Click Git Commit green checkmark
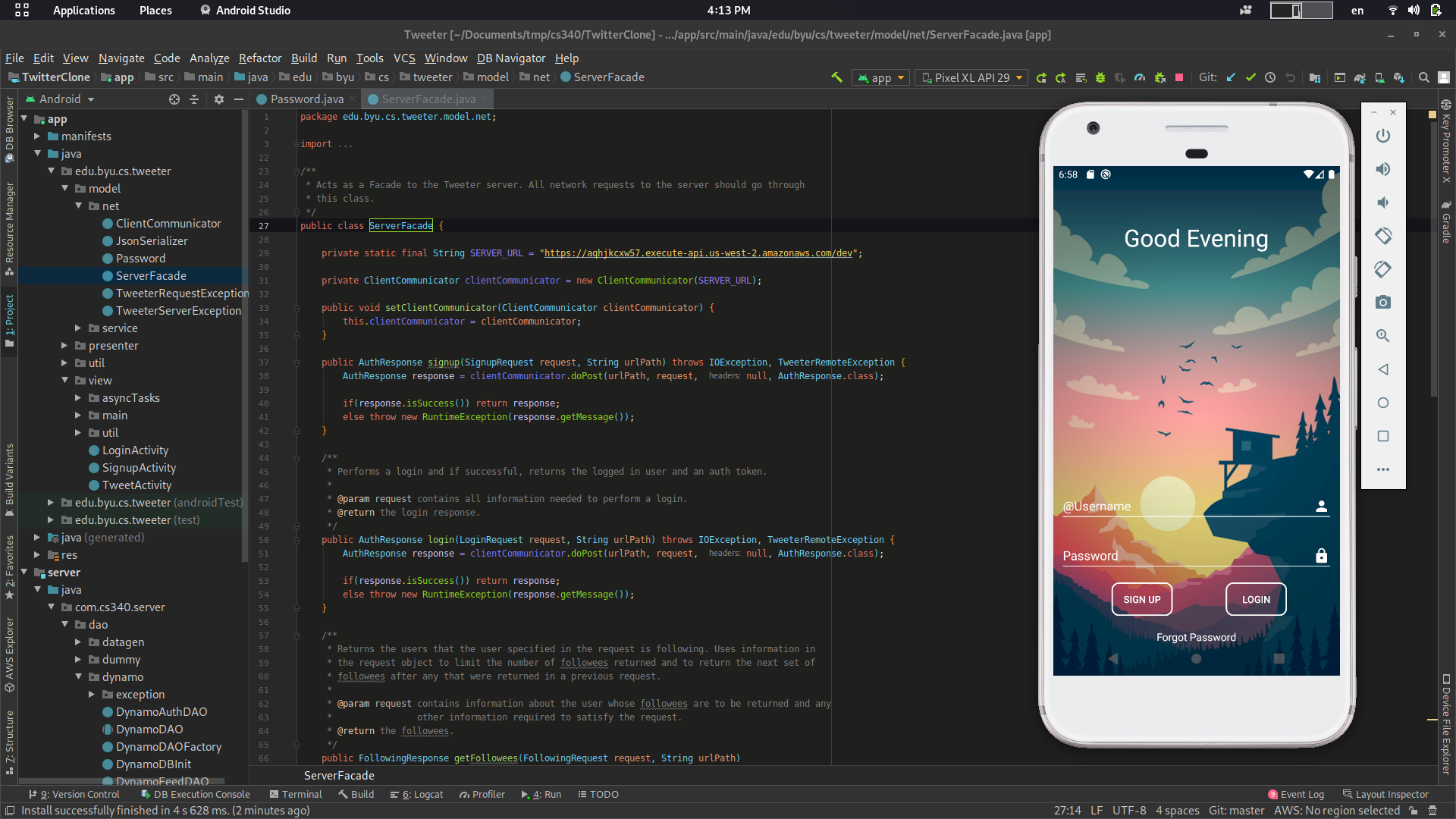1456x819 pixels. click(x=1250, y=77)
